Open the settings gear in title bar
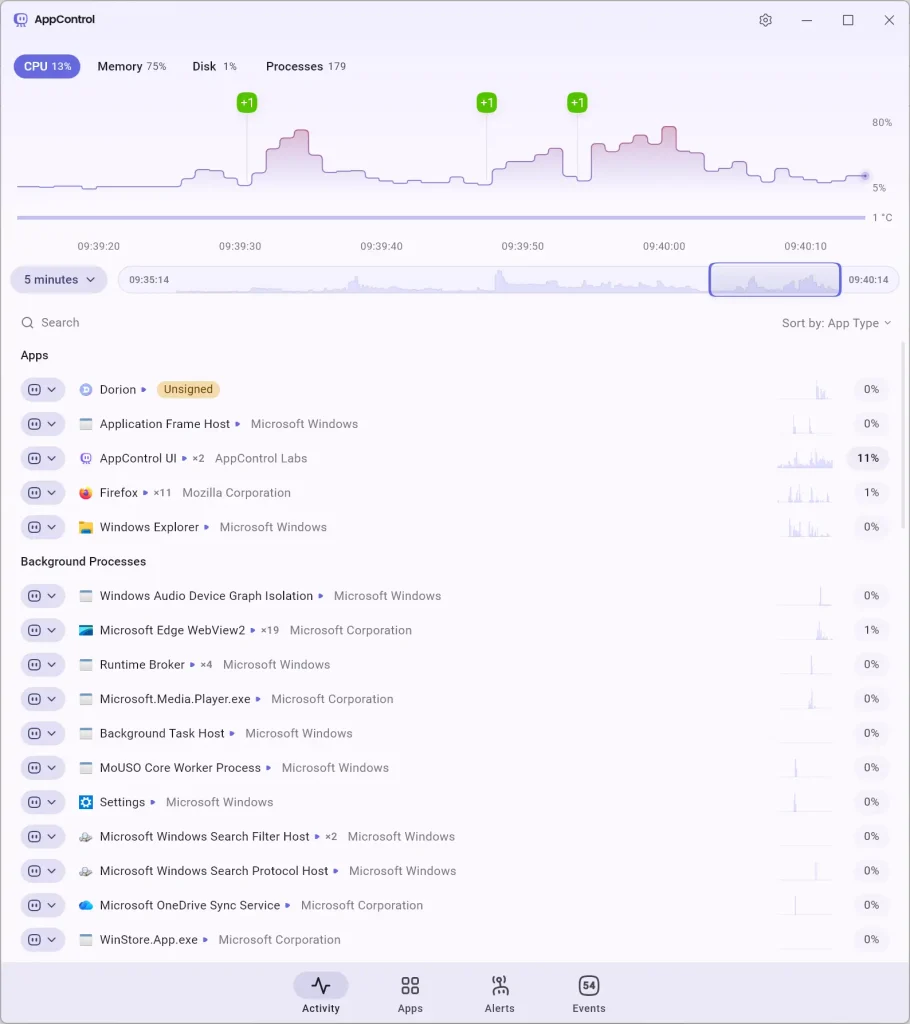 pyautogui.click(x=766, y=20)
